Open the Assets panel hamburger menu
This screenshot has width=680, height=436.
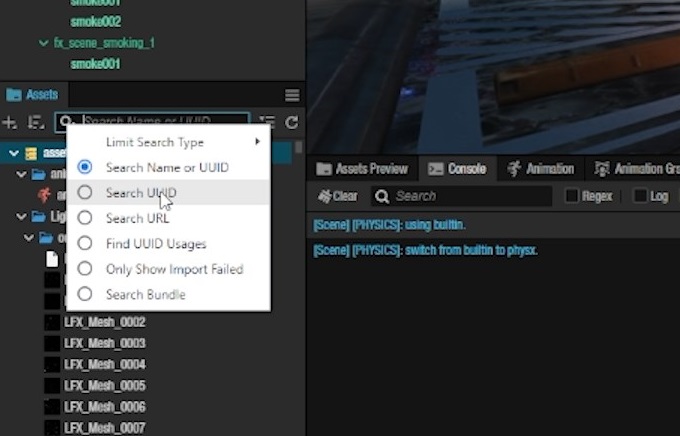click(x=292, y=95)
